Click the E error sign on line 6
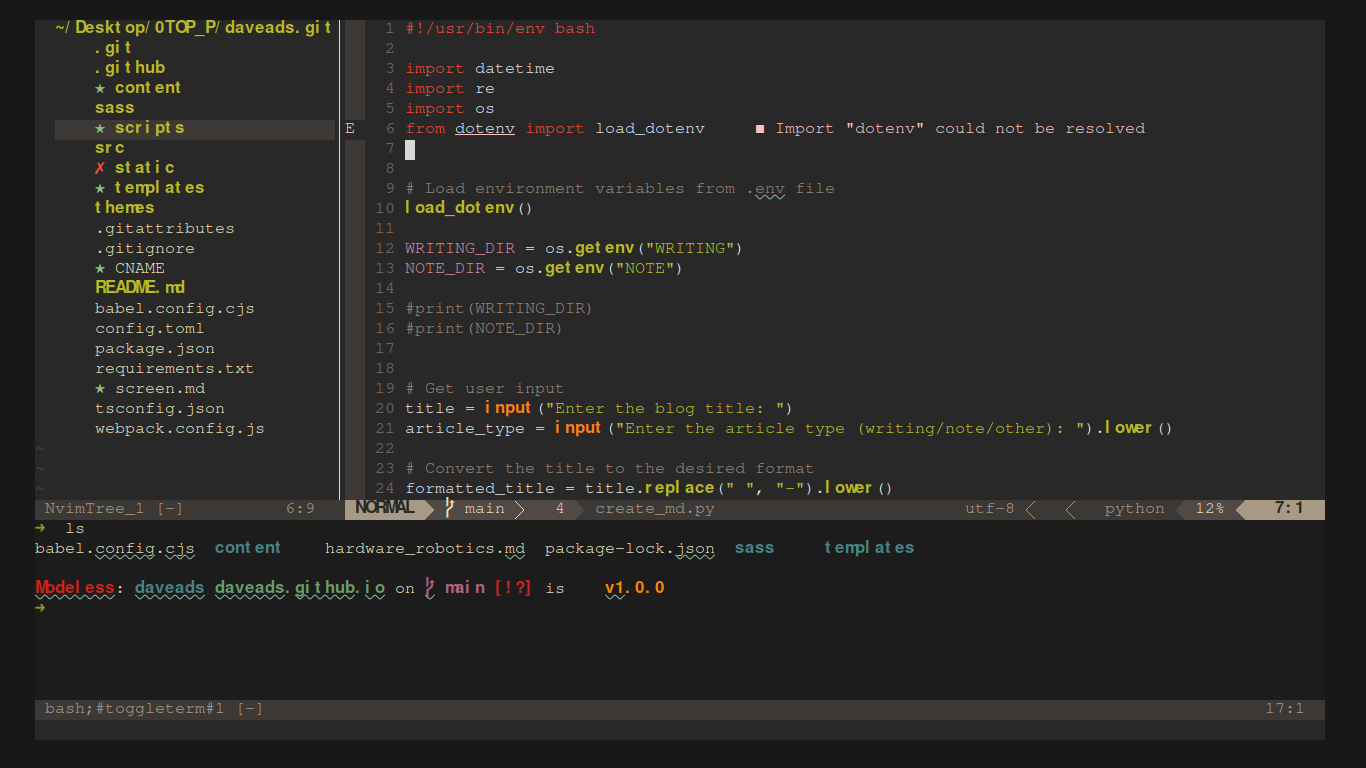This screenshot has width=1366, height=768. (x=350, y=128)
